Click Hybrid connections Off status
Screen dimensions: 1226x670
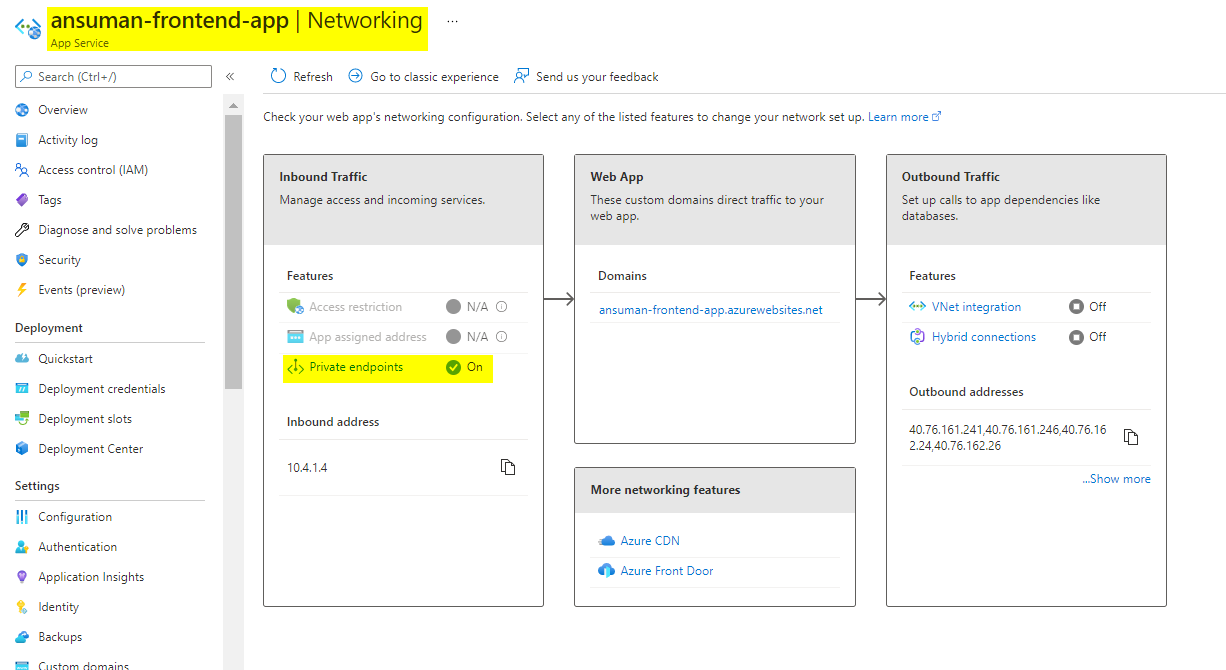[1088, 337]
